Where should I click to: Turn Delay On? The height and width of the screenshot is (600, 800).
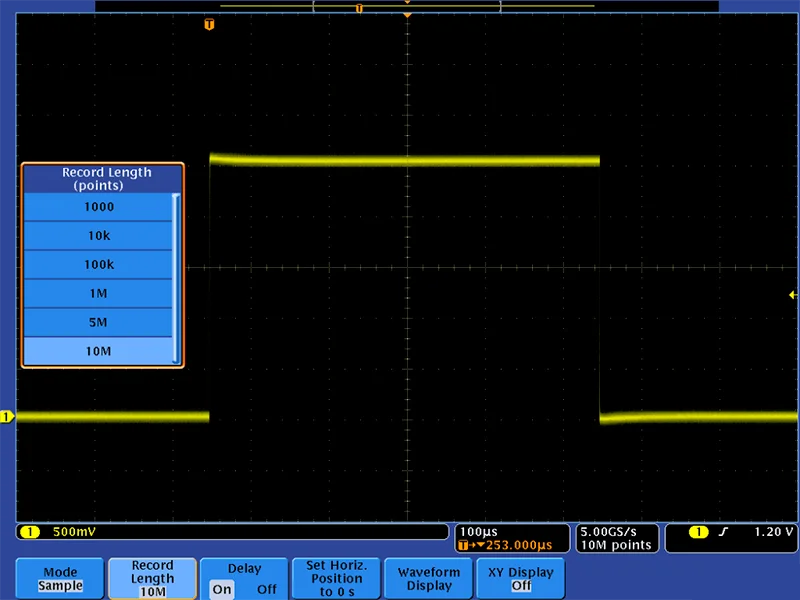(222, 589)
